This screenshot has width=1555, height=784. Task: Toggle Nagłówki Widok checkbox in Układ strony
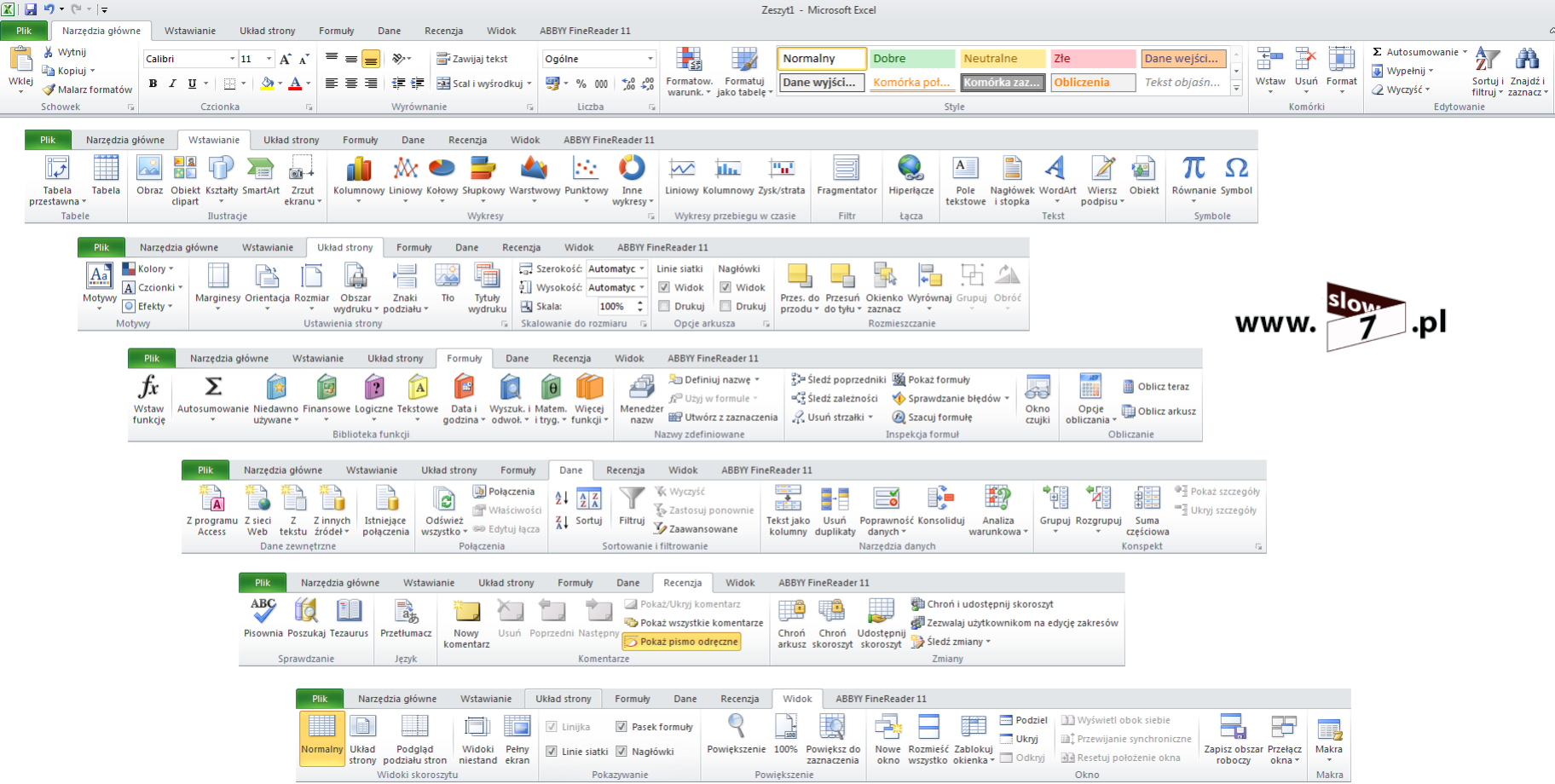pos(725,288)
